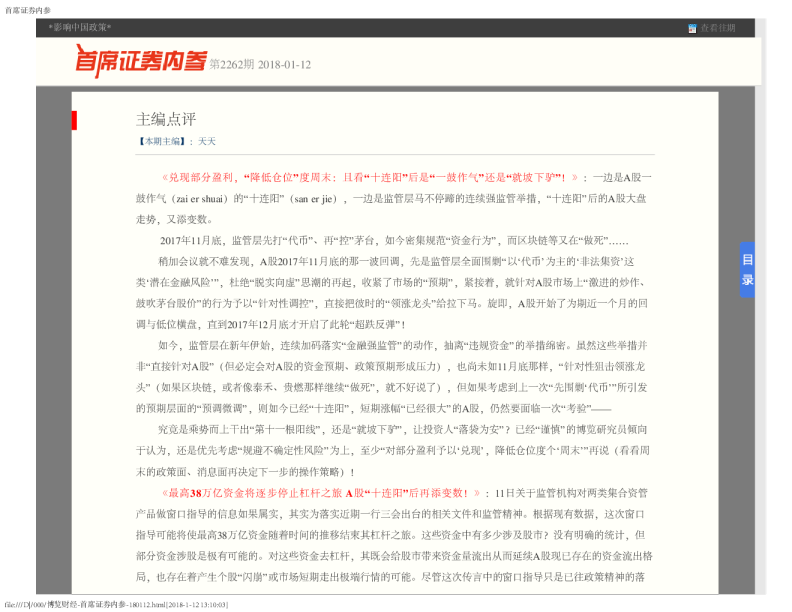Click the issue text 第2262期 2018-01-12
Viewport: 792px width, 612px height.
click(x=260, y=65)
